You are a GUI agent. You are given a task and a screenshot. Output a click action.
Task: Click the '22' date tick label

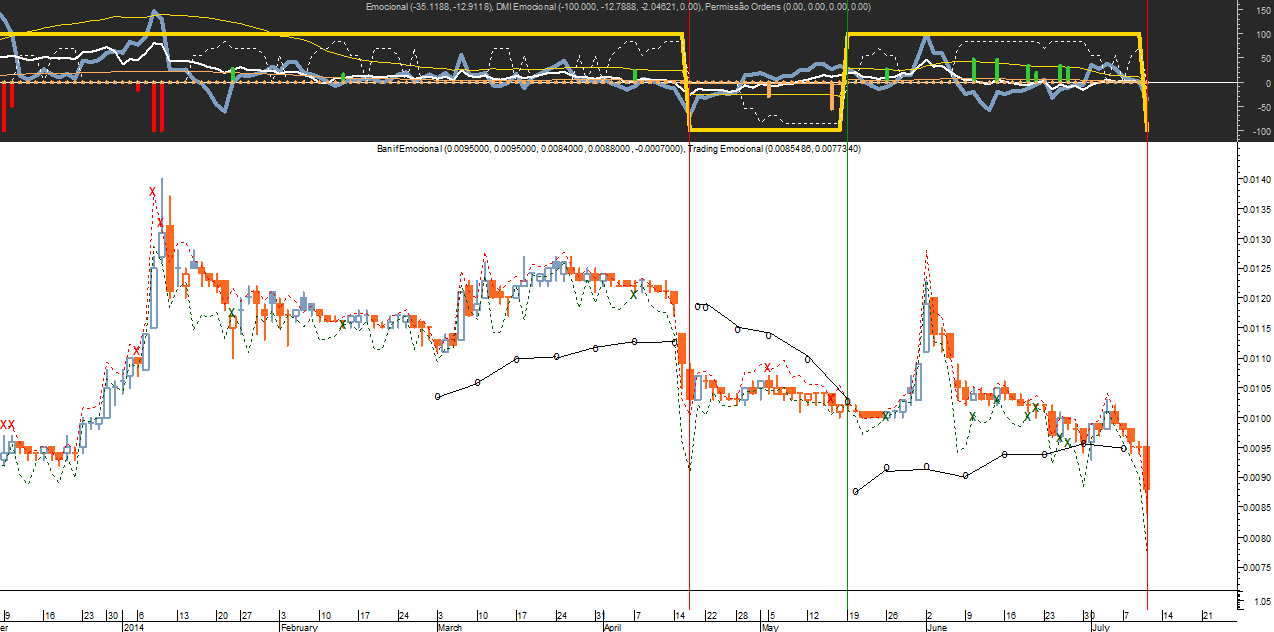pyautogui.click(x=712, y=616)
